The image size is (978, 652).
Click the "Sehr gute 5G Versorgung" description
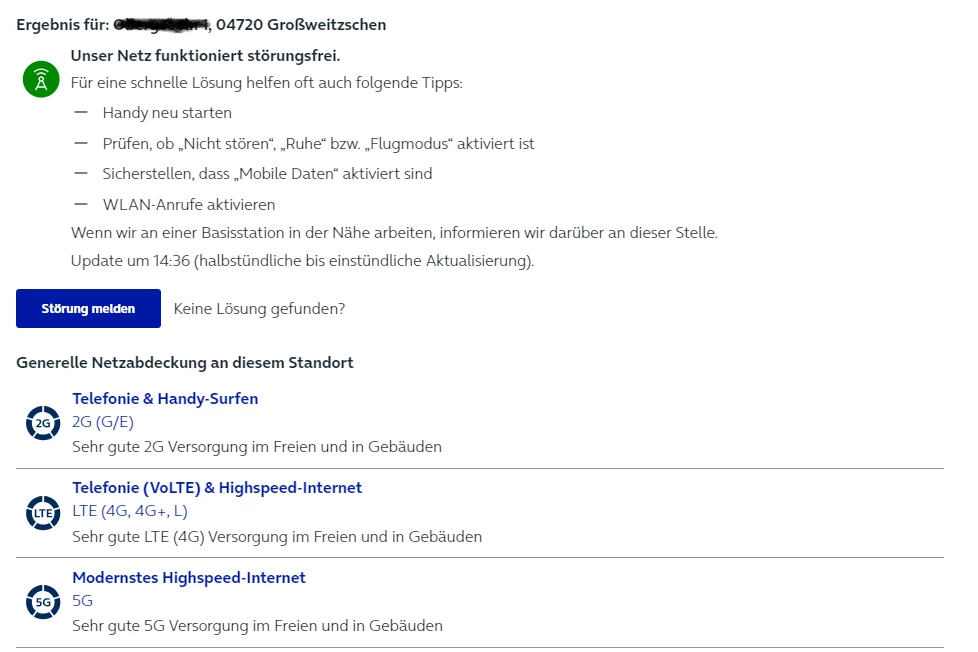257,626
